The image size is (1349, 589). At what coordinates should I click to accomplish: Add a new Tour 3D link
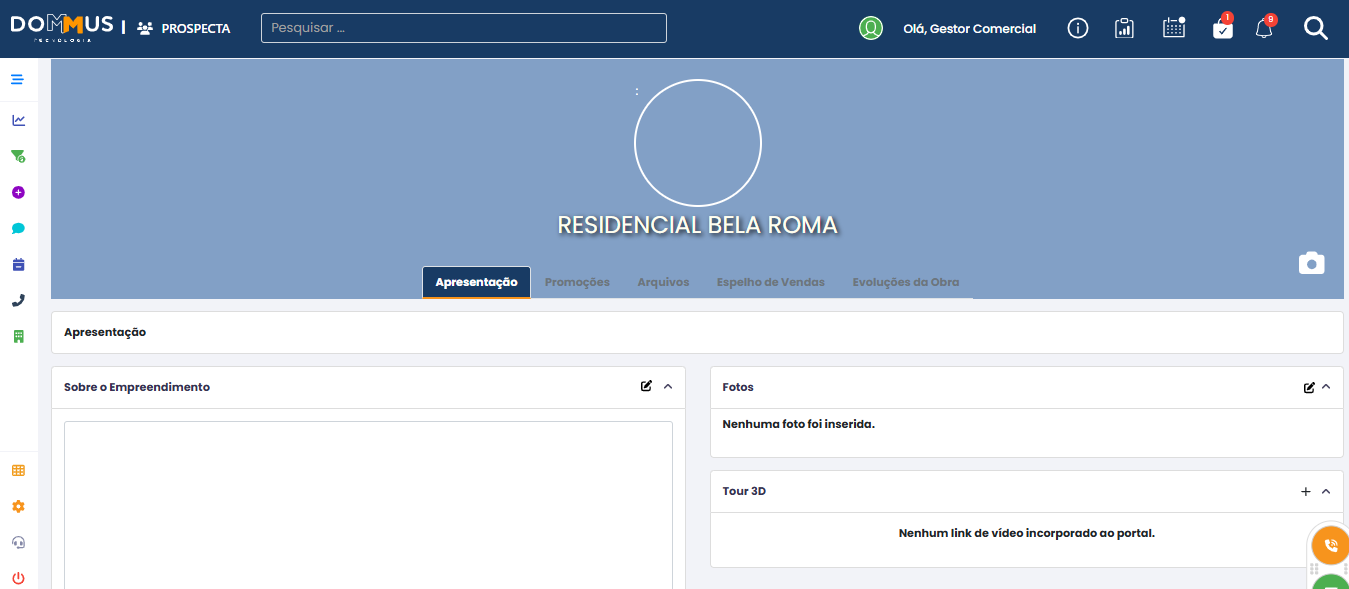(1305, 491)
